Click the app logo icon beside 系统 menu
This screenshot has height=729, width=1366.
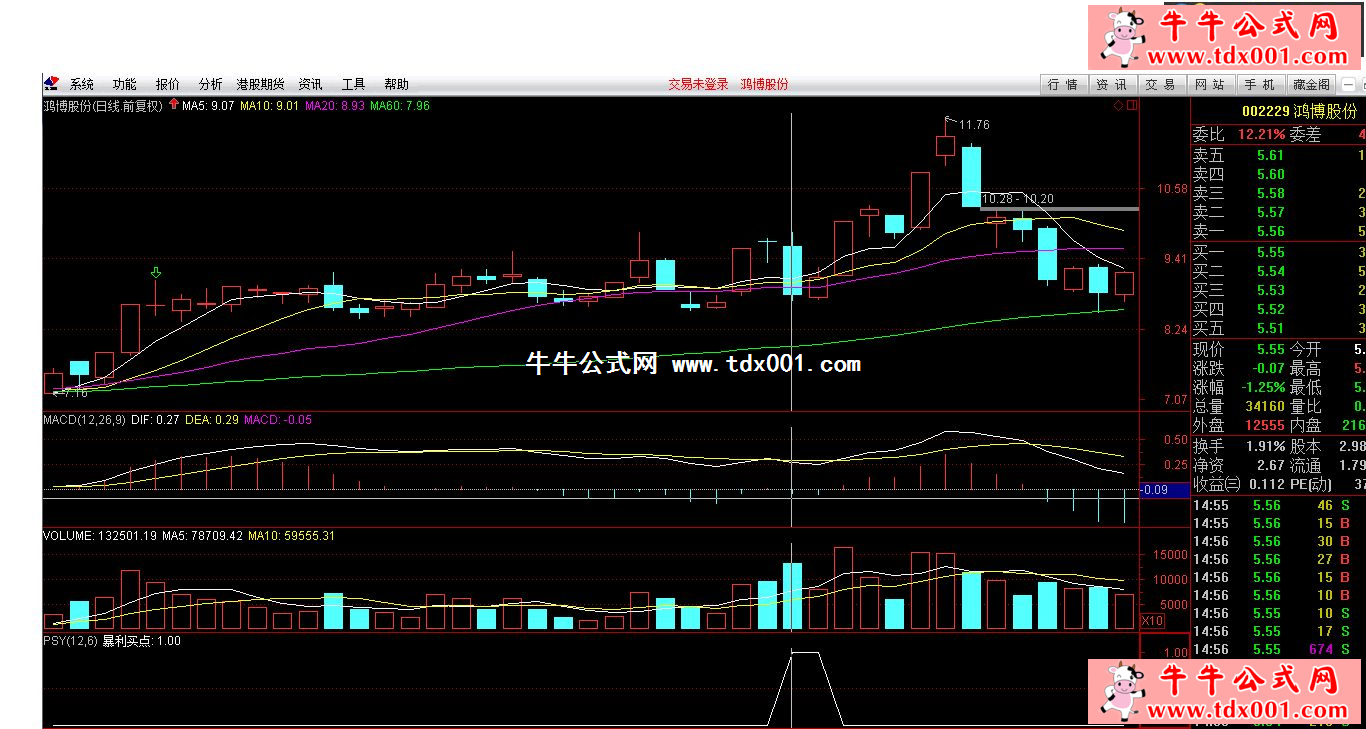pyautogui.click(x=51, y=84)
